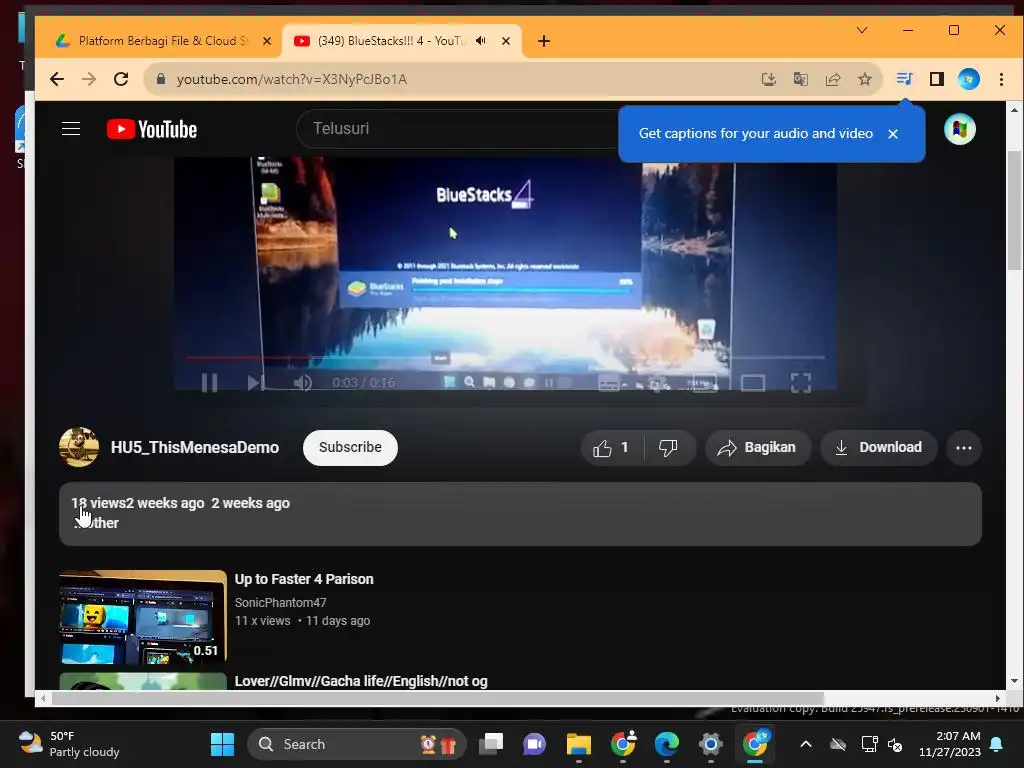Open the YouTube account avatar
This screenshot has height=768, width=1024.
click(x=959, y=129)
